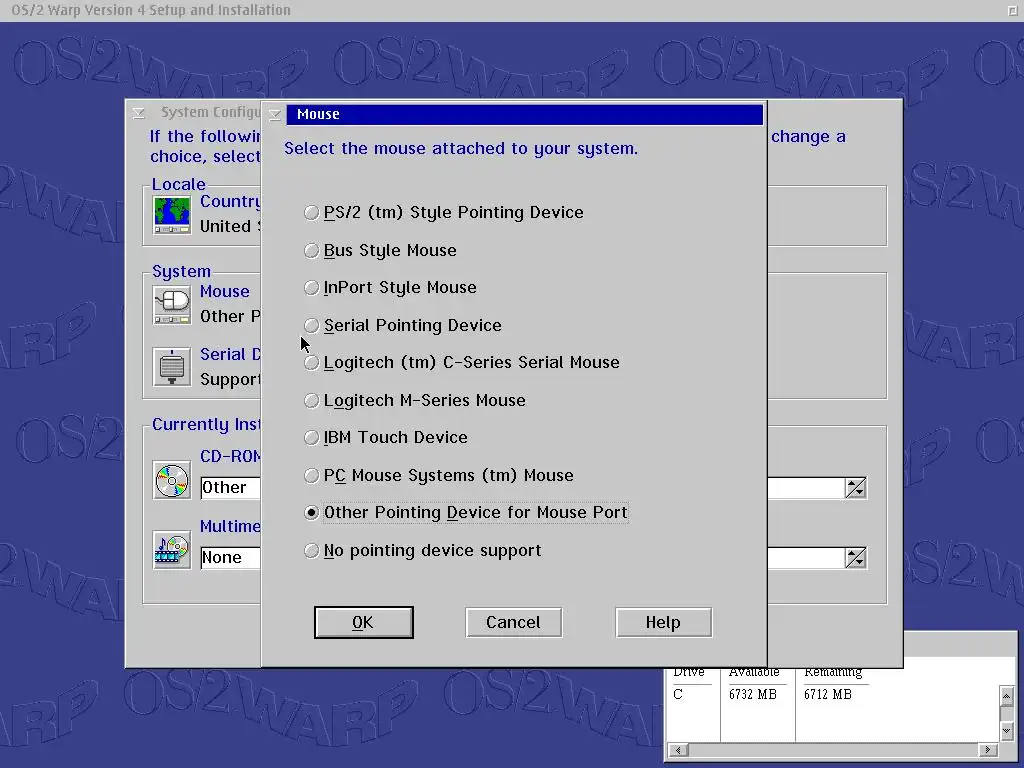Open System Configuration window system menu icon
Viewport: 1024px width, 768px height.
(138, 113)
